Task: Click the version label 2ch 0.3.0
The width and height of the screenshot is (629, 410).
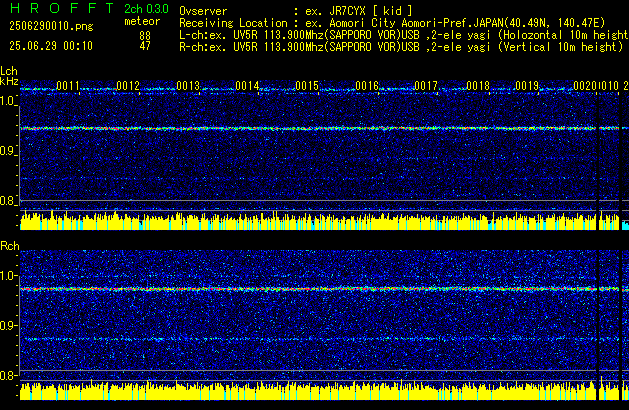Action: coord(146,9)
